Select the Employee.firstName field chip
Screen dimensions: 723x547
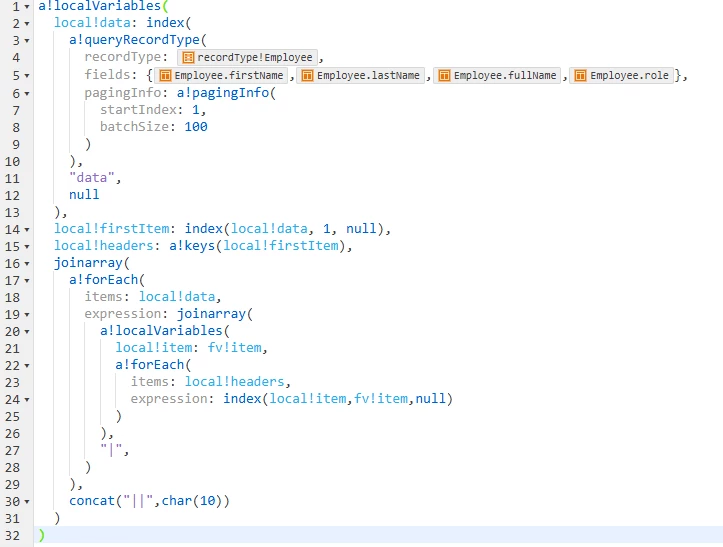pos(221,75)
